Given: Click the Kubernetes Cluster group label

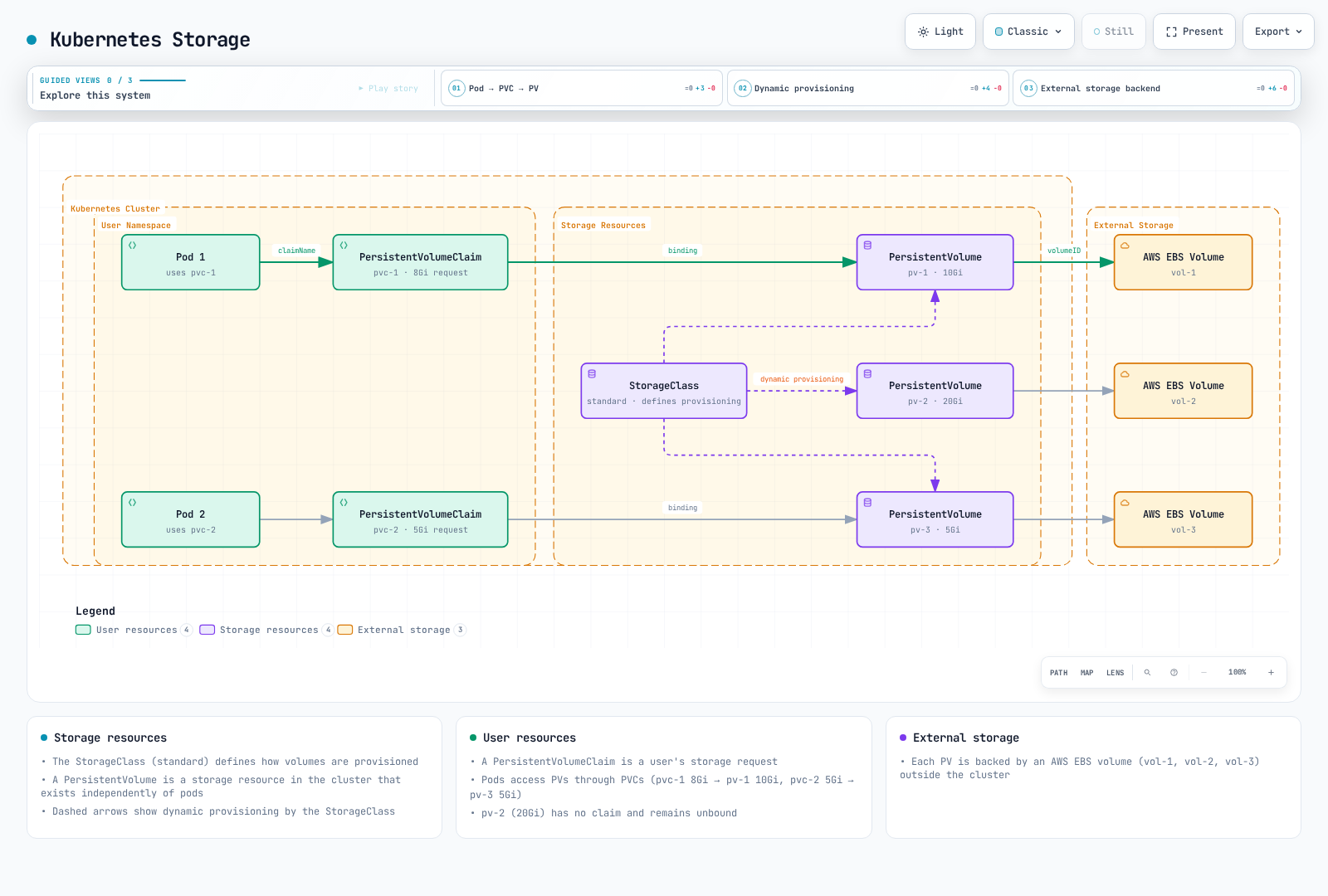Looking at the screenshot, I should [x=115, y=209].
